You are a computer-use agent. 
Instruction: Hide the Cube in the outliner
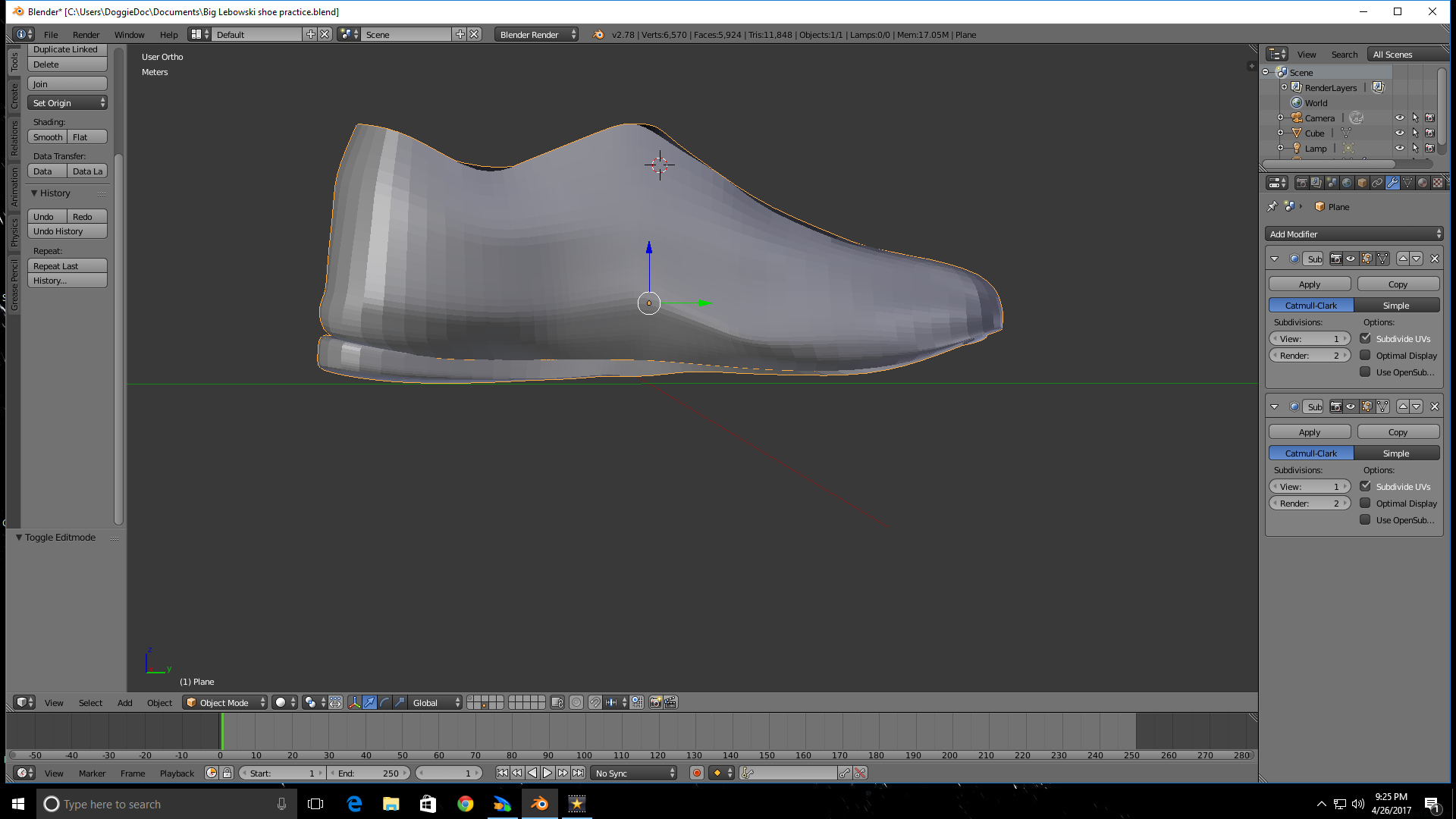(x=1400, y=133)
